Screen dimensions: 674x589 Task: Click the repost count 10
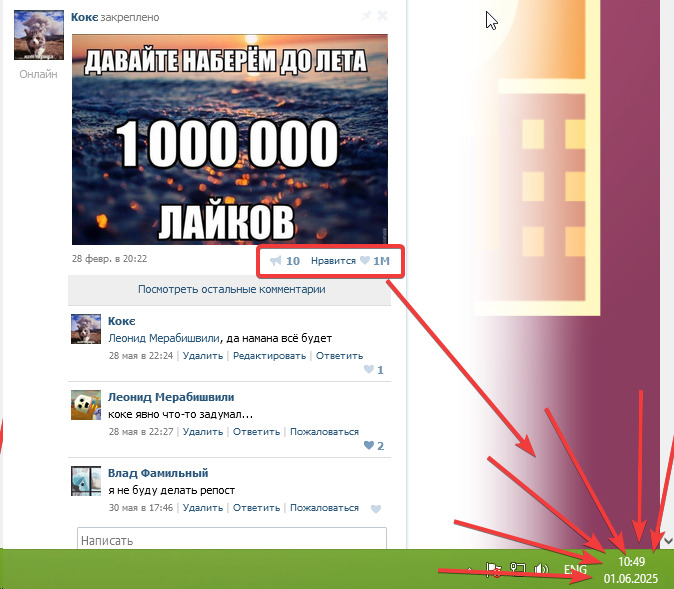(293, 261)
